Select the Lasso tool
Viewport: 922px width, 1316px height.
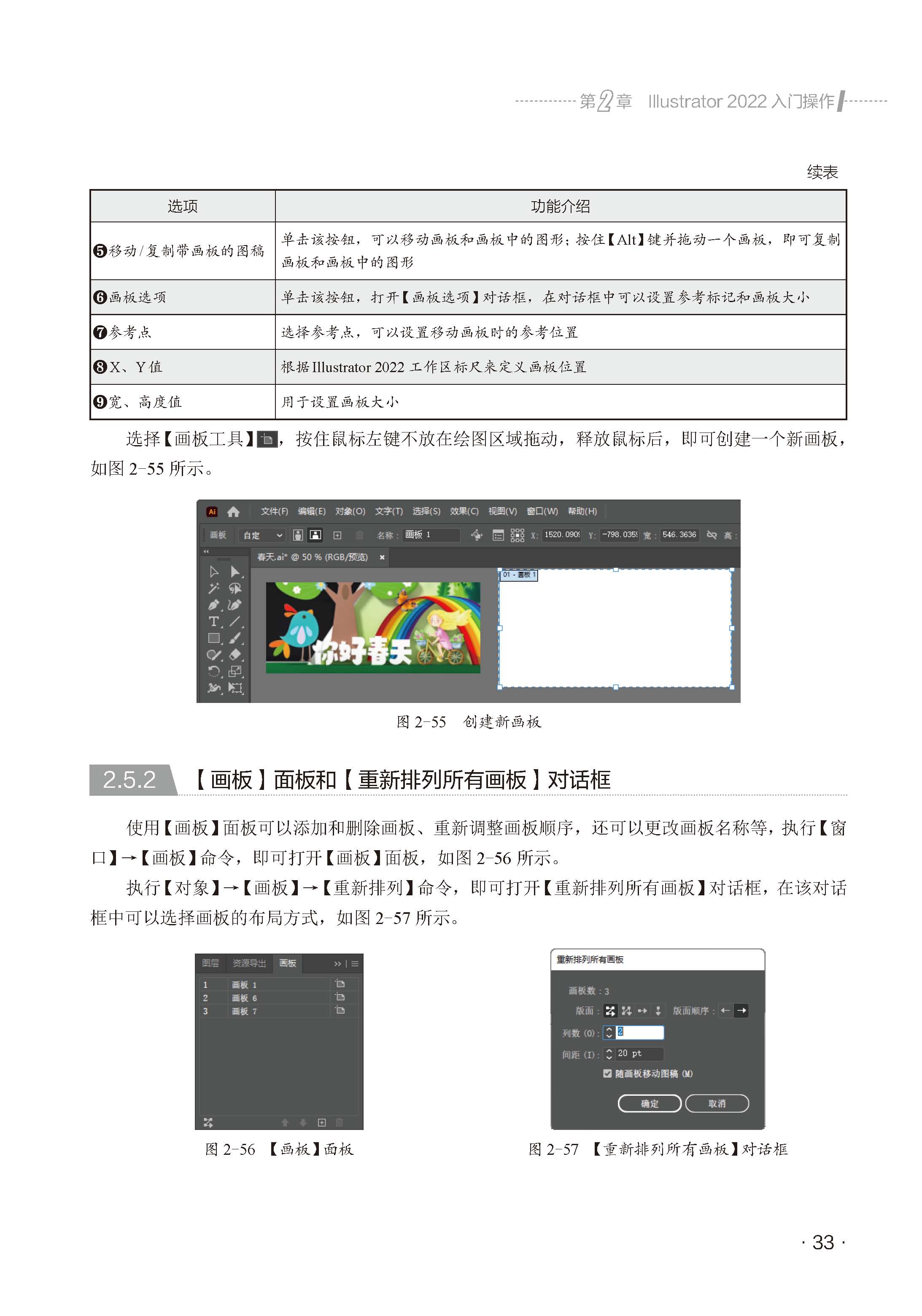pos(235,588)
